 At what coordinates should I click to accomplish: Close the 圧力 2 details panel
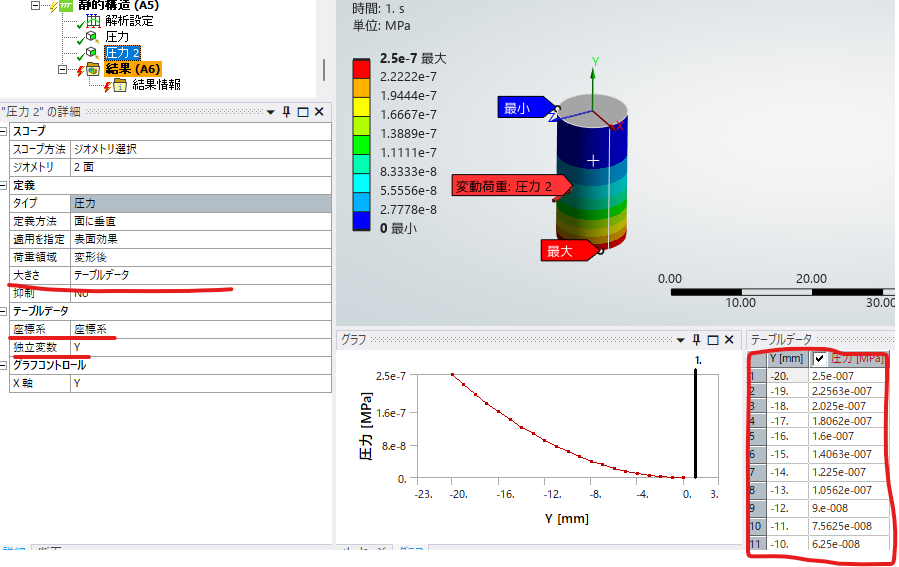(x=319, y=112)
